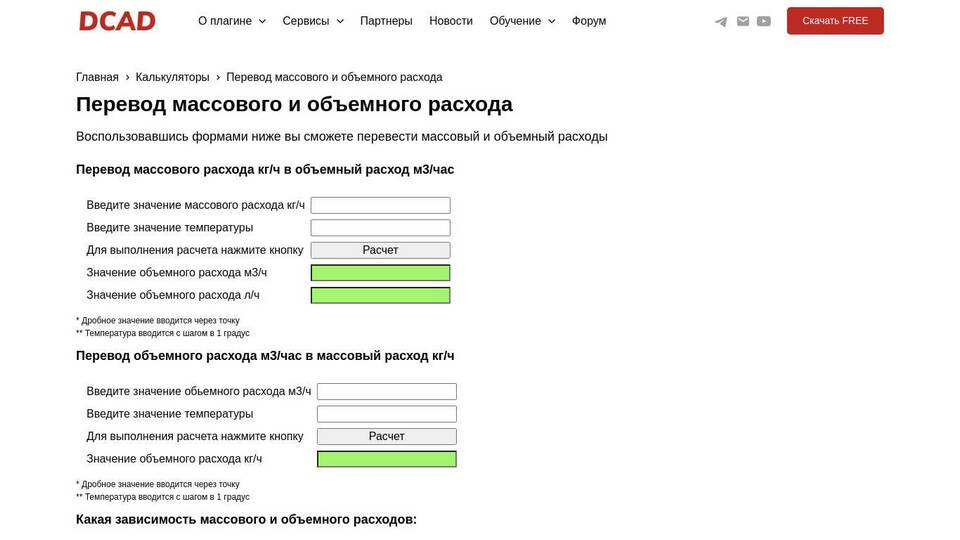Expand the 'Сервисы' dropdown menu
The height and width of the screenshot is (540, 960).
(x=313, y=21)
